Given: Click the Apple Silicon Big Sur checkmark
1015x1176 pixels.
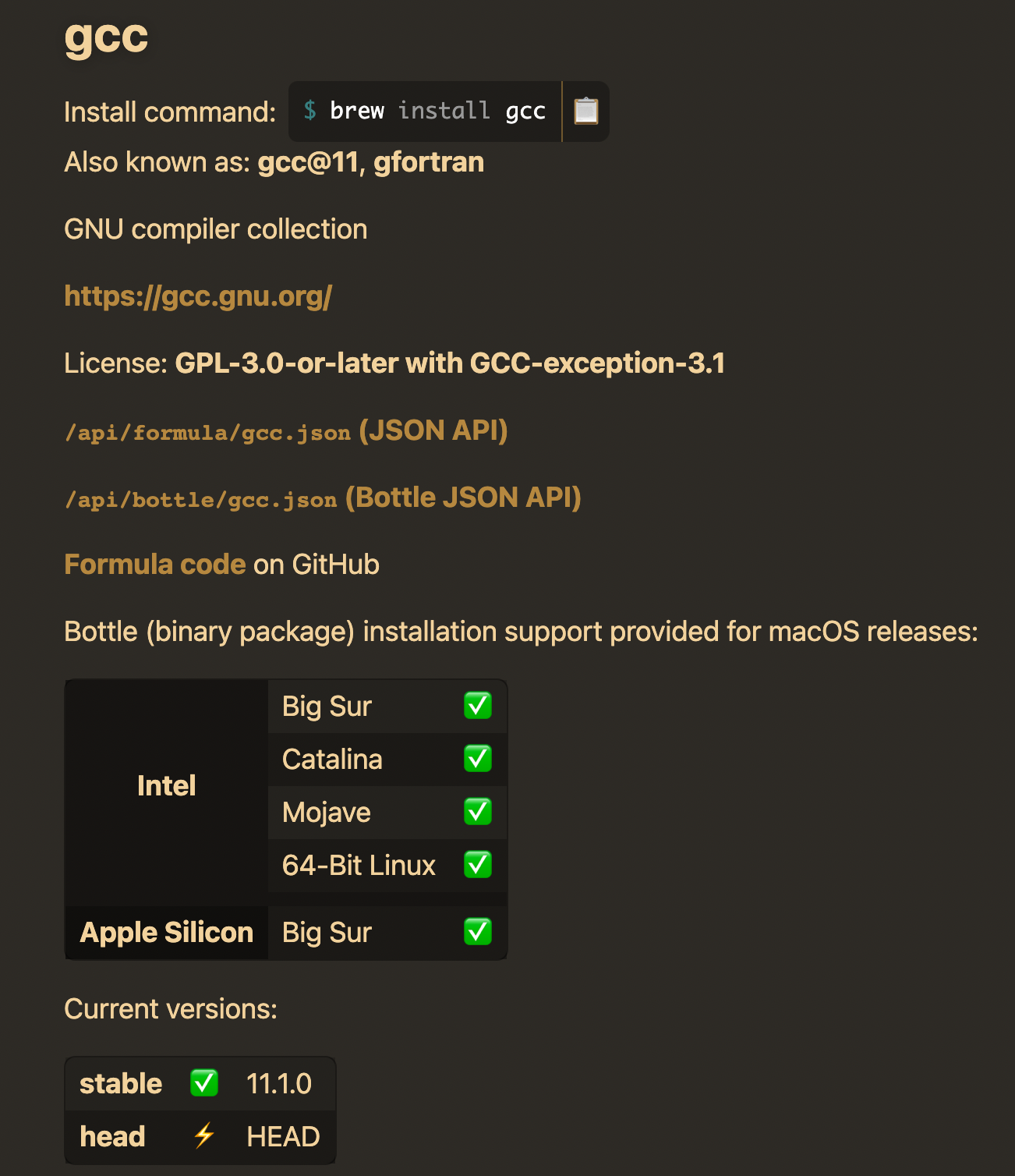Looking at the screenshot, I should pyautogui.click(x=478, y=932).
